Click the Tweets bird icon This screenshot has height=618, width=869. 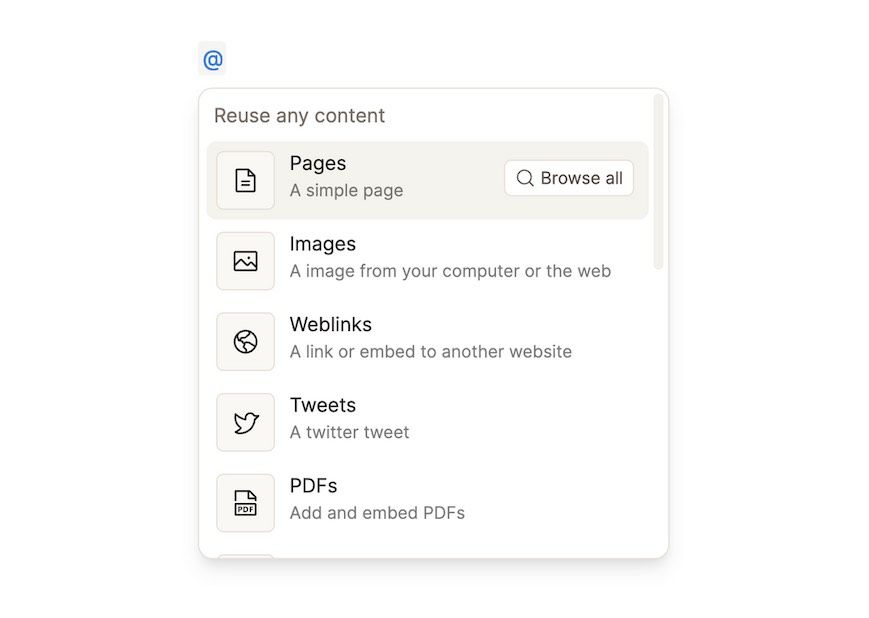[x=245, y=422]
